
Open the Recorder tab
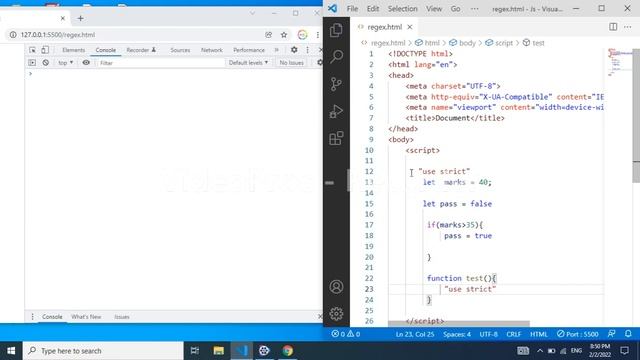pos(141,50)
